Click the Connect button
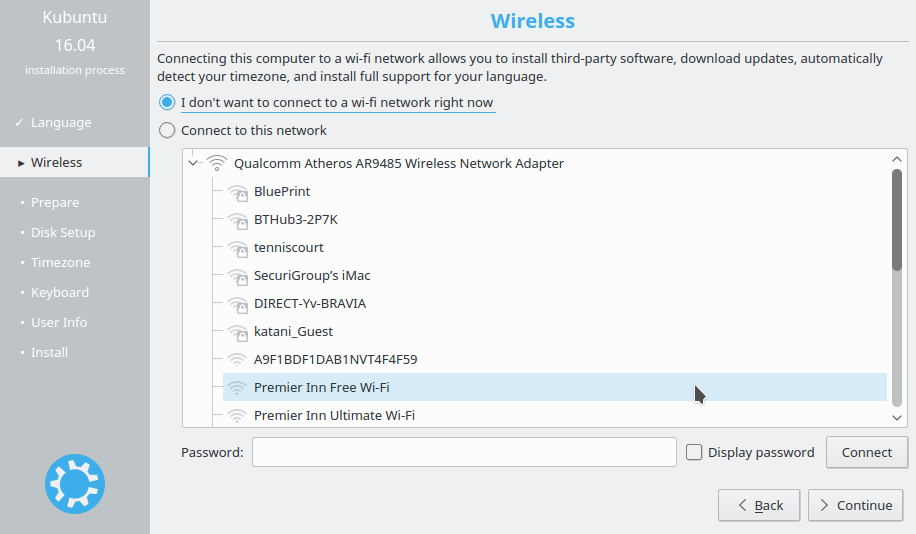 [867, 452]
